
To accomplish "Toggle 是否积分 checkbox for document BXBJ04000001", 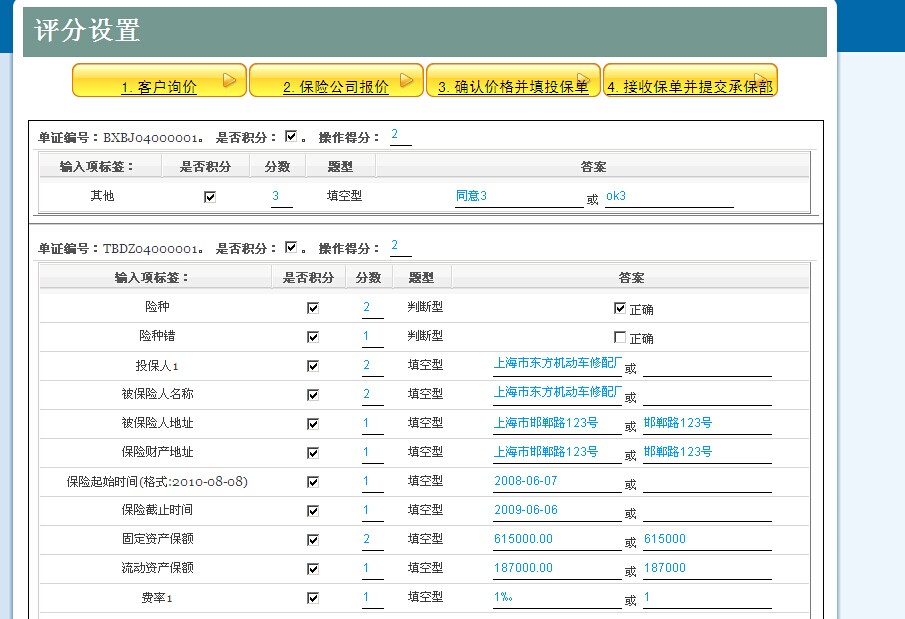I will pos(291,136).
